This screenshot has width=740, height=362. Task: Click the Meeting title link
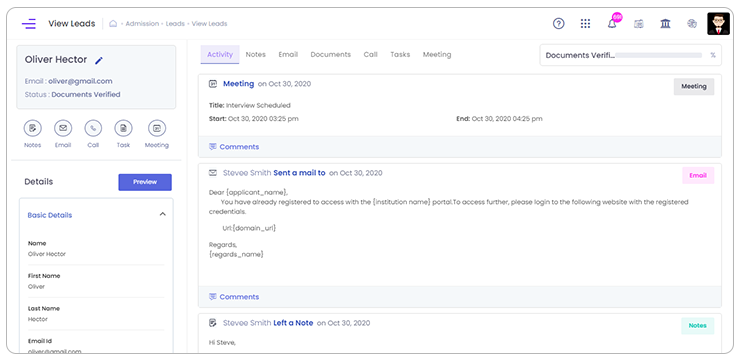pyautogui.click(x=238, y=84)
